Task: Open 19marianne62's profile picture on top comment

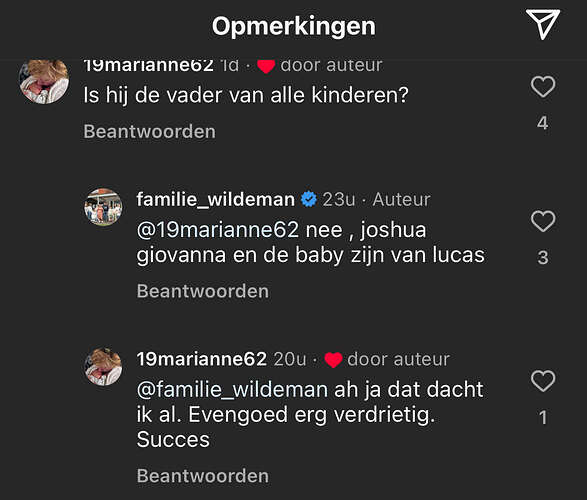Action: point(44,81)
